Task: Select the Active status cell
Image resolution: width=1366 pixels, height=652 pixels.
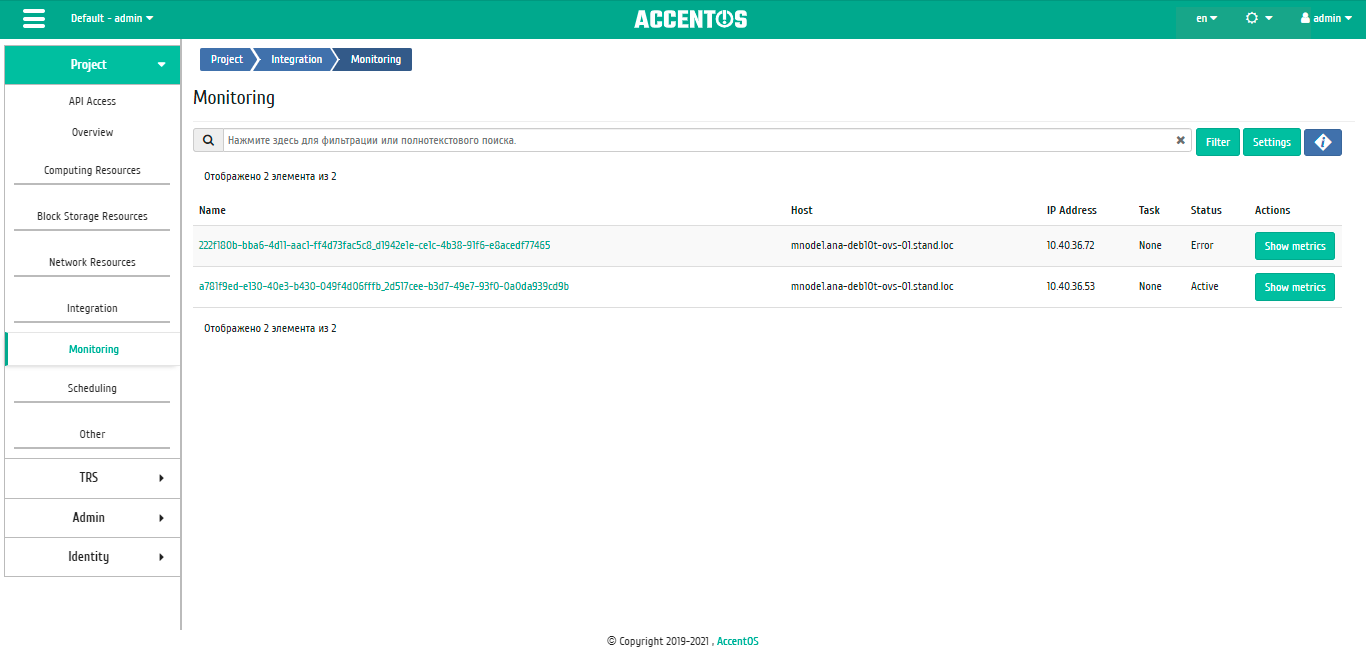Action: point(1205,286)
